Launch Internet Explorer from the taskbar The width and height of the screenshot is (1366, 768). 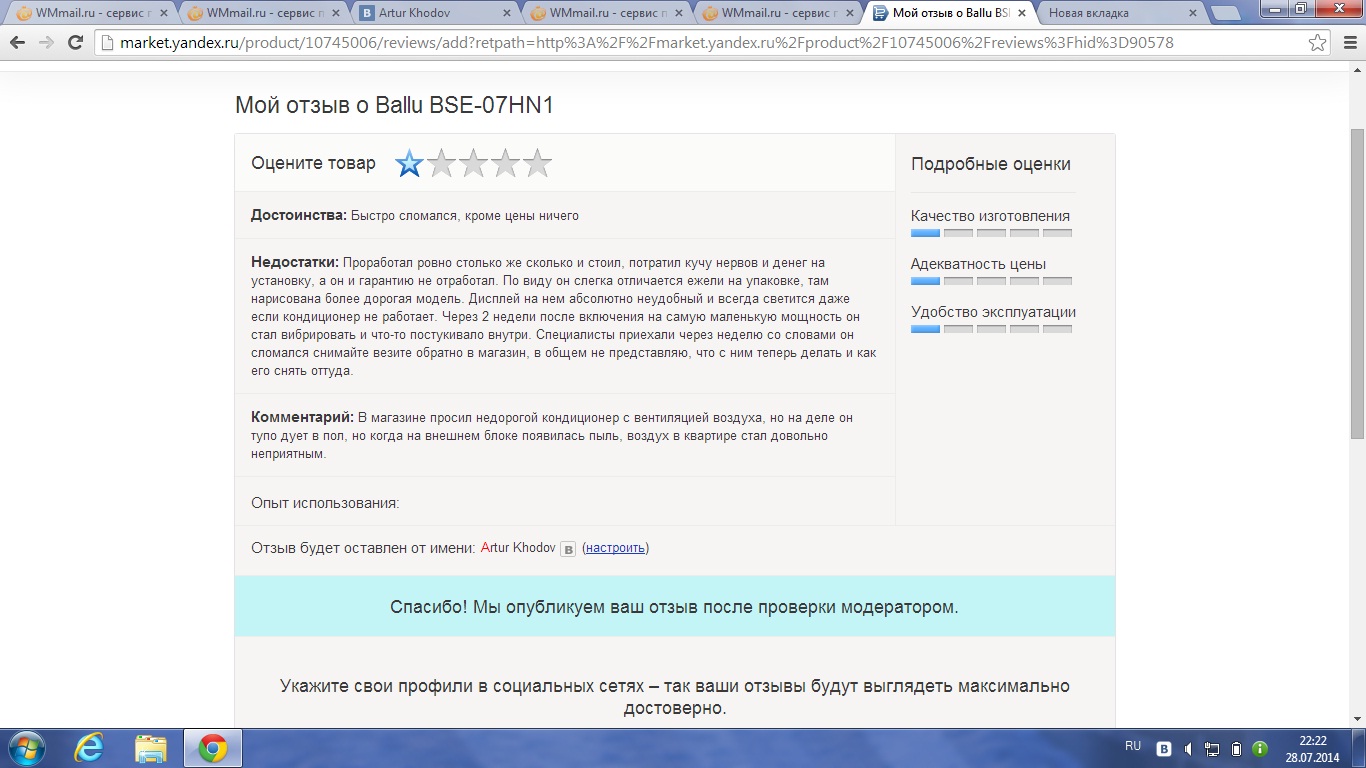pos(89,748)
